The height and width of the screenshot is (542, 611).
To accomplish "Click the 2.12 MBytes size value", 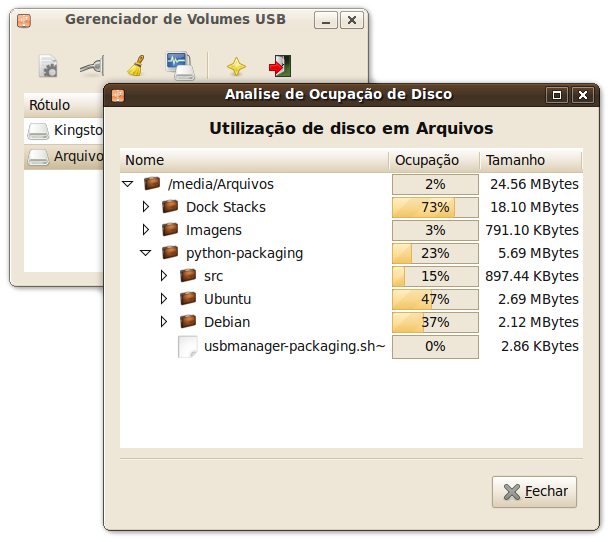I will click(x=538, y=322).
